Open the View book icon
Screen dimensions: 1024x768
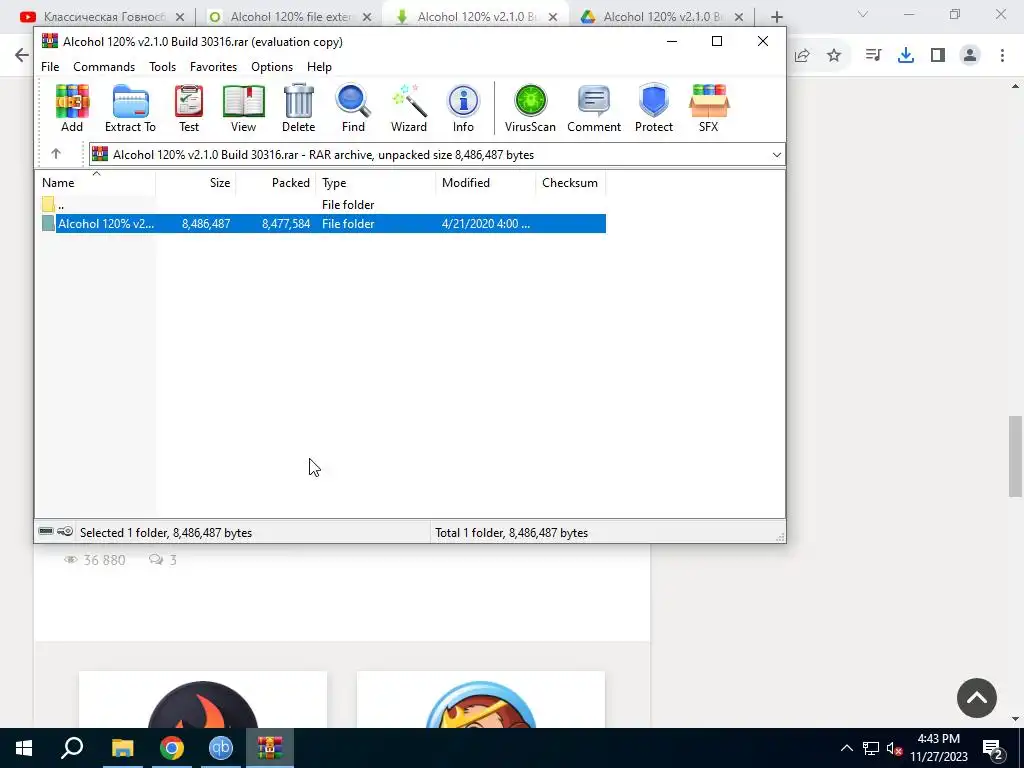tap(244, 108)
